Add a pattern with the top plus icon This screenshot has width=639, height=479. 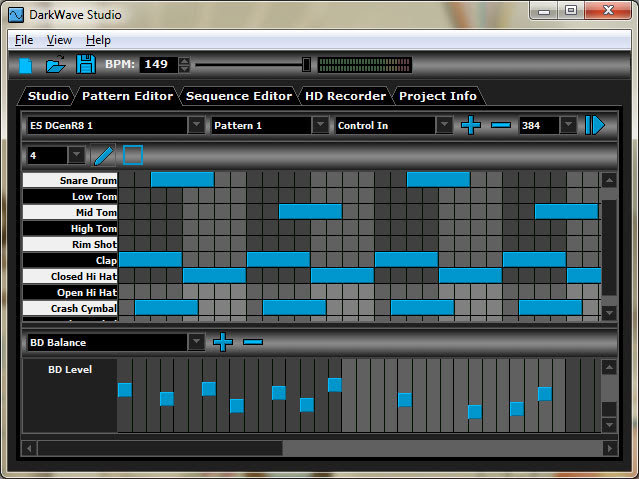click(471, 125)
